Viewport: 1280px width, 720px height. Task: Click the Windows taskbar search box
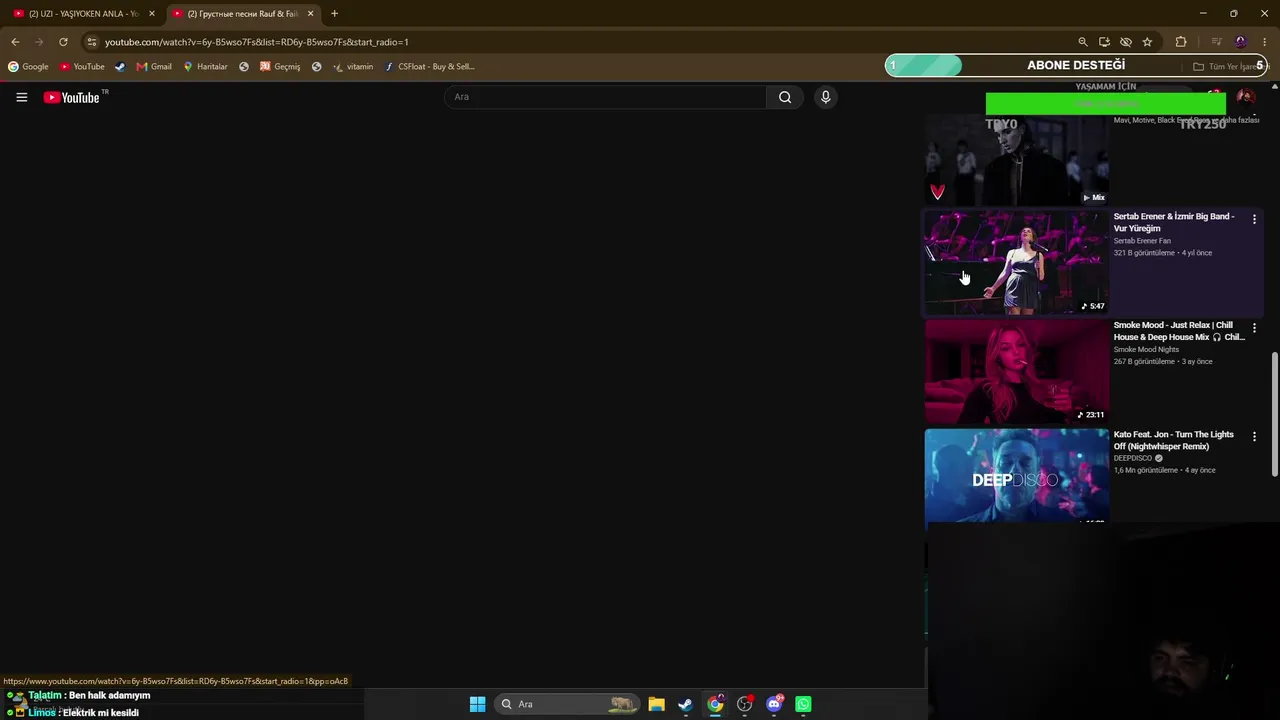[x=566, y=704]
